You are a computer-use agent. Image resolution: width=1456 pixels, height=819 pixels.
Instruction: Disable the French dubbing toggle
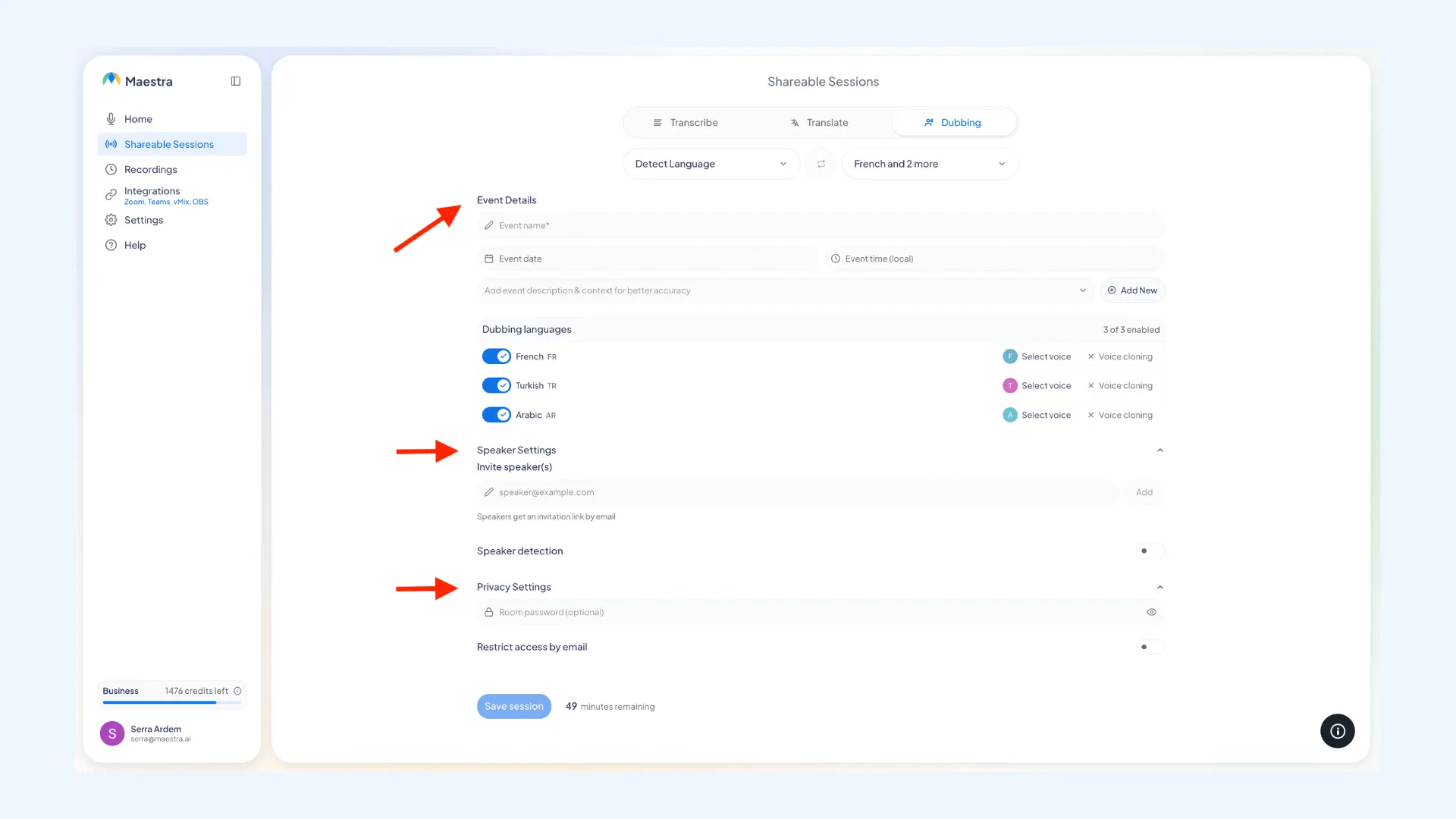[x=497, y=356]
